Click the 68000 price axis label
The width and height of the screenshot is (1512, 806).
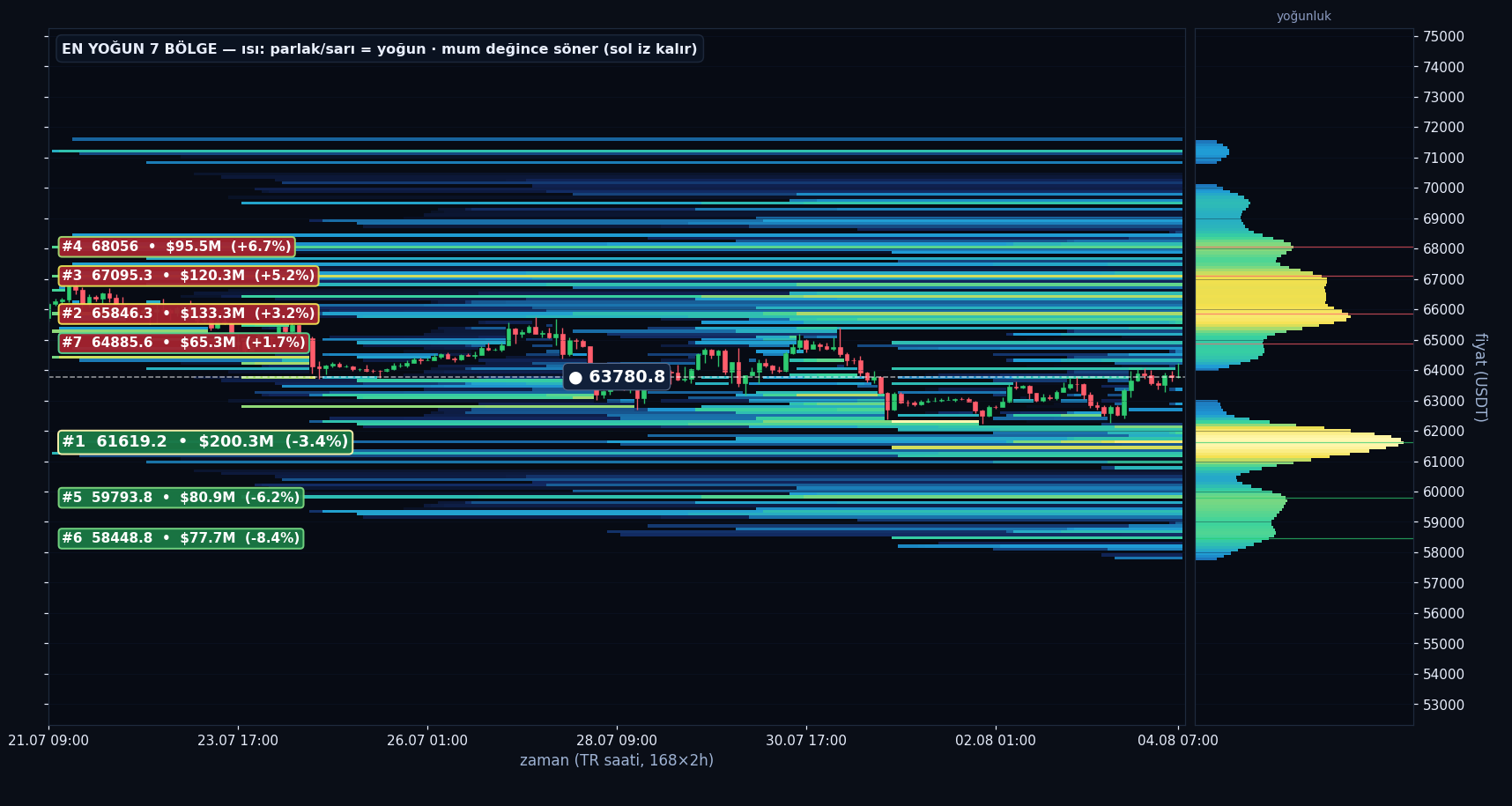(x=1443, y=249)
